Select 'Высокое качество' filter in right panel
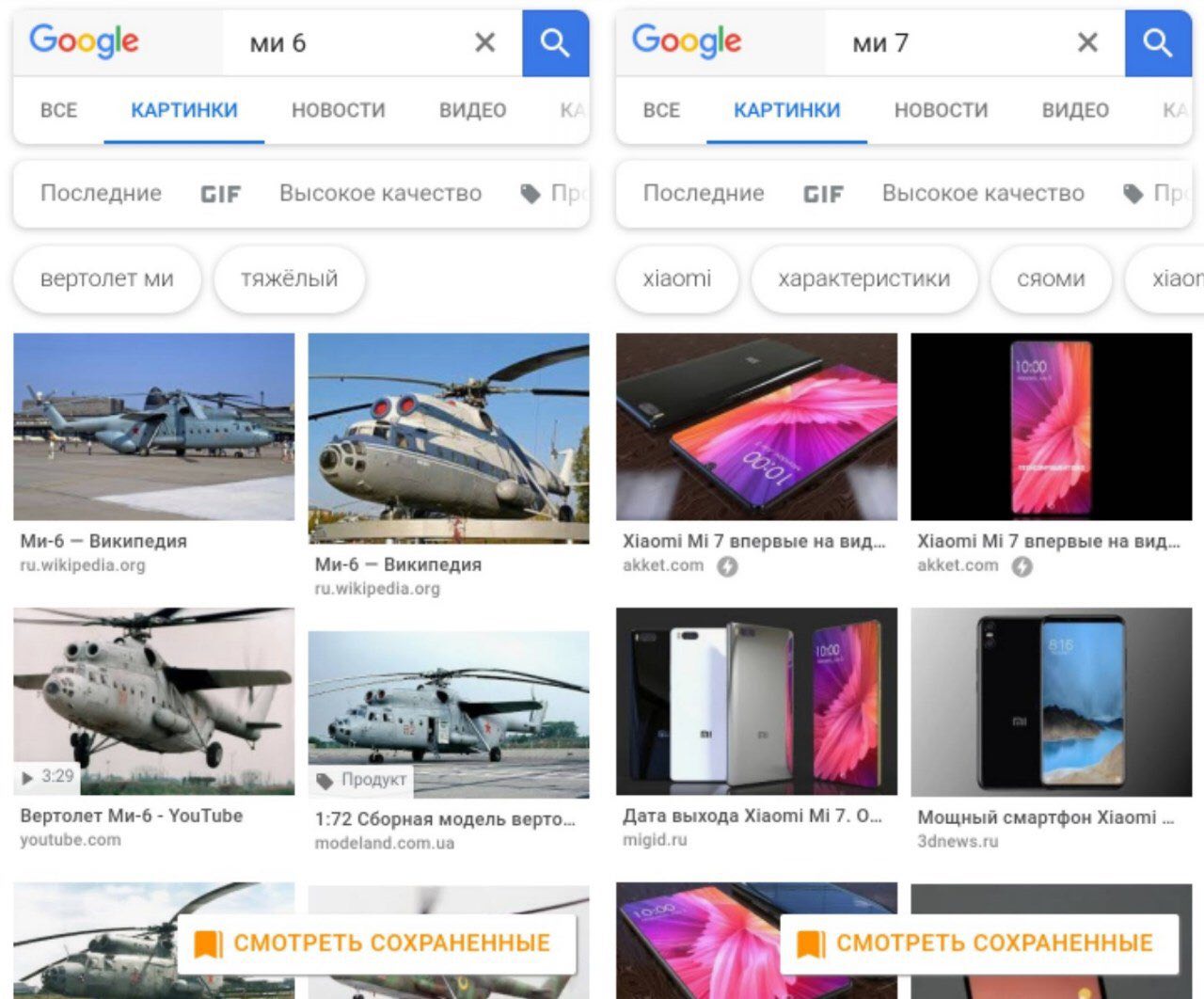Viewport: 1204px width, 999px height. (x=983, y=194)
